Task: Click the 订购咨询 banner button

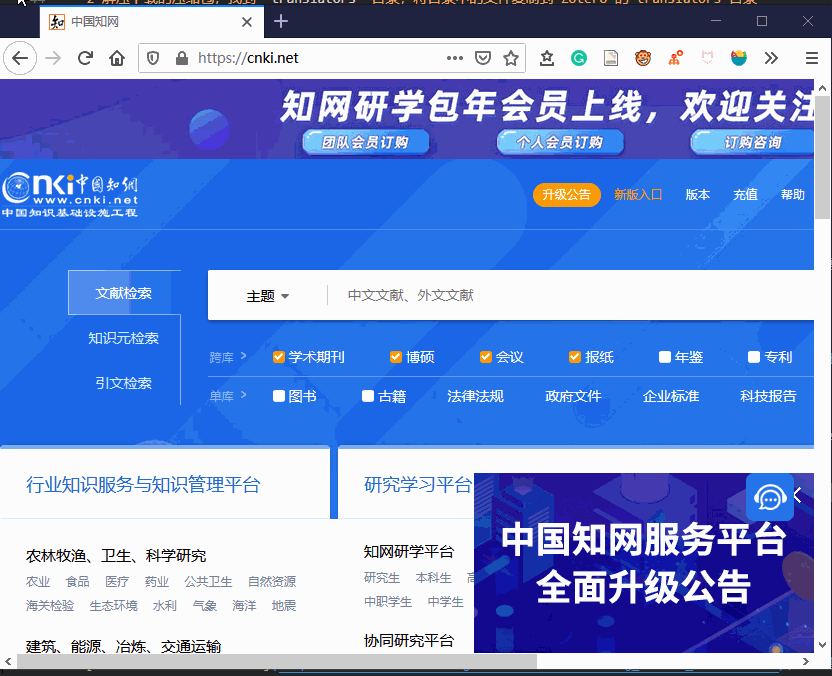Action: click(752, 142)
